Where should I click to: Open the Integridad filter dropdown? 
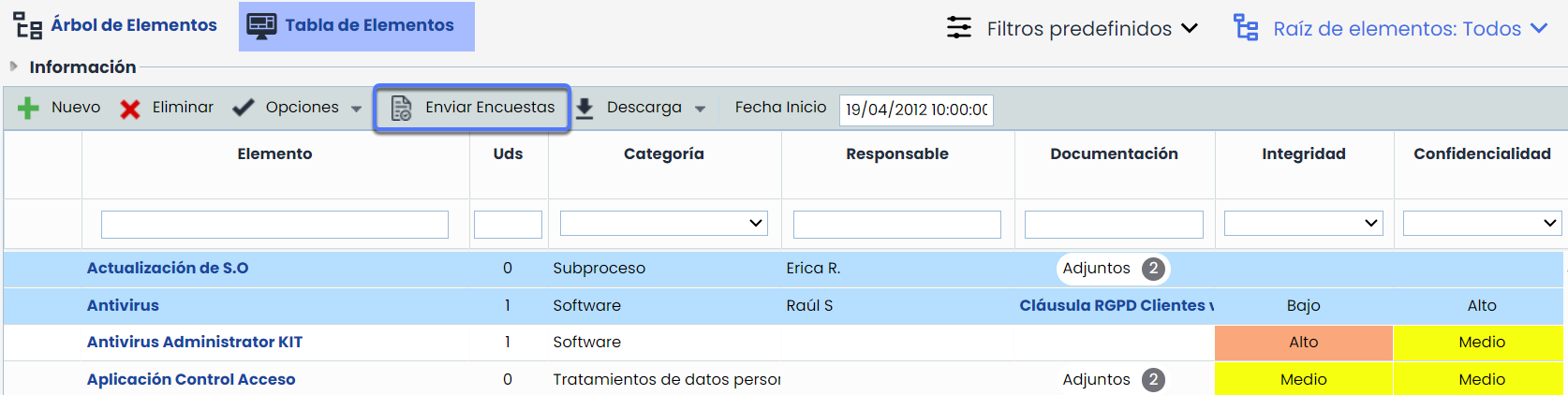pyautogui.click(x=1303, y=224)
